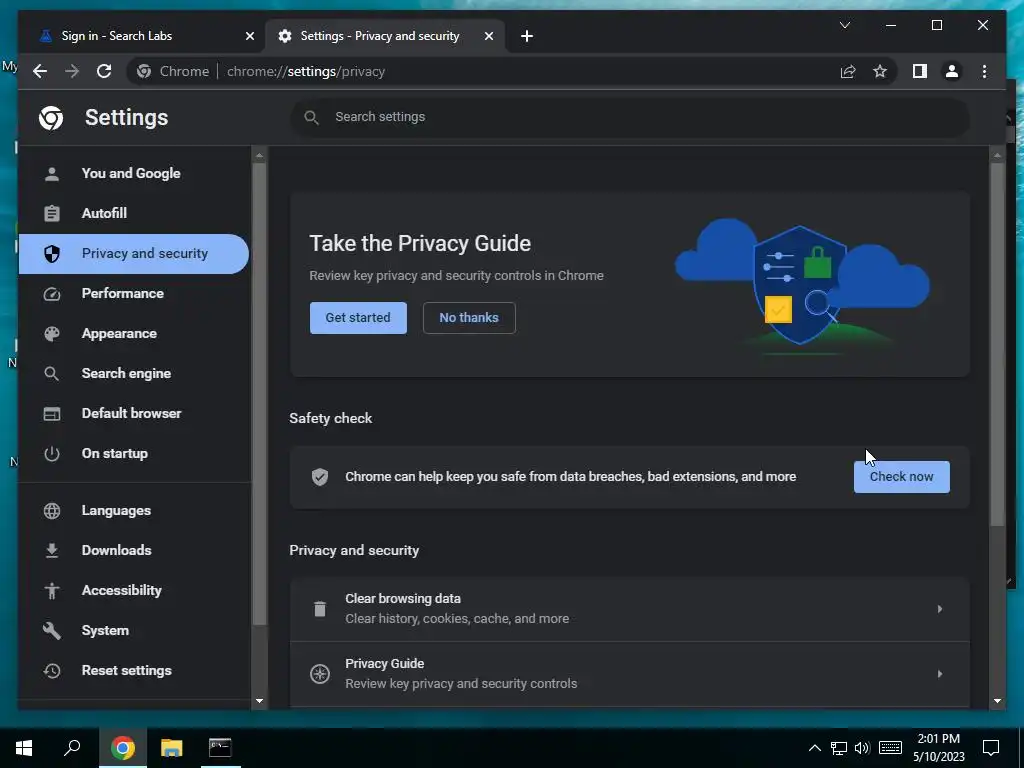Share this page icon in address bar
The width and height of the screenshot is (1024, 768).
(x=848, y=71)
